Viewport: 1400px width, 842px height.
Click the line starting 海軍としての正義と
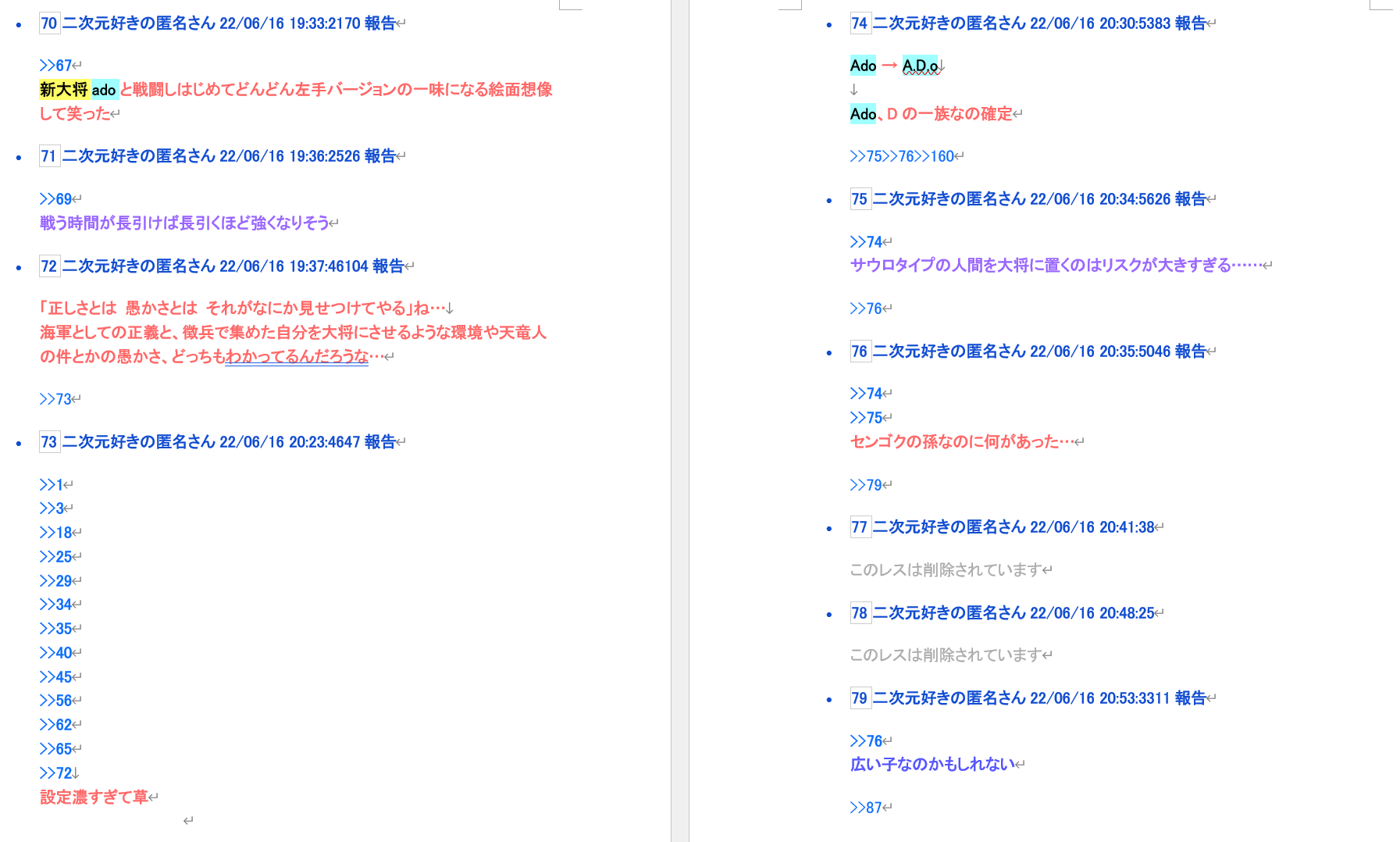293,333
